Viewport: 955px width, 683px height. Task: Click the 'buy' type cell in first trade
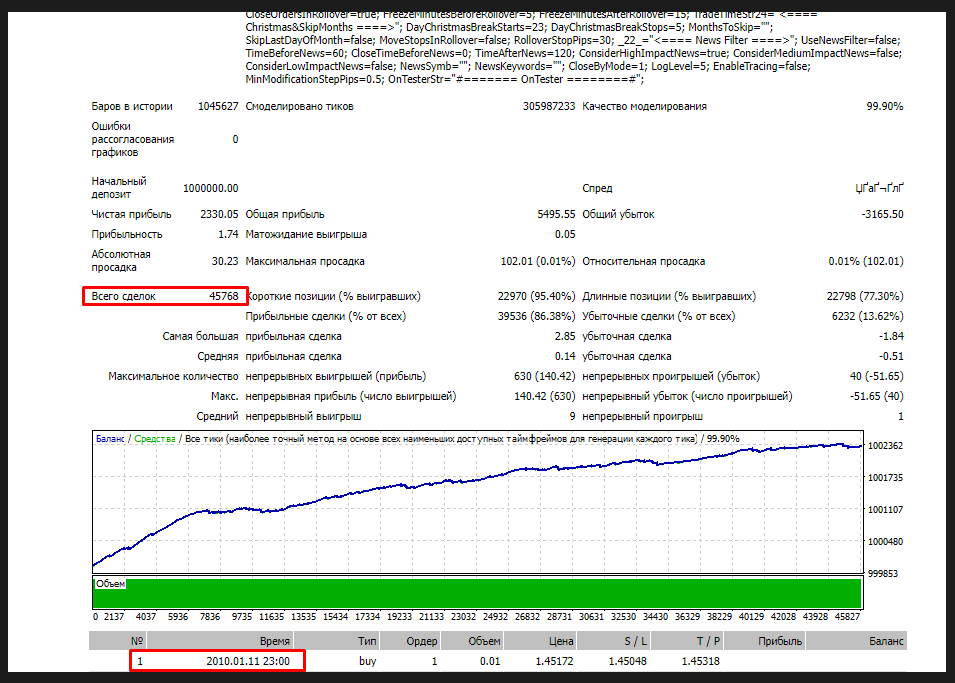coord(367,661)
